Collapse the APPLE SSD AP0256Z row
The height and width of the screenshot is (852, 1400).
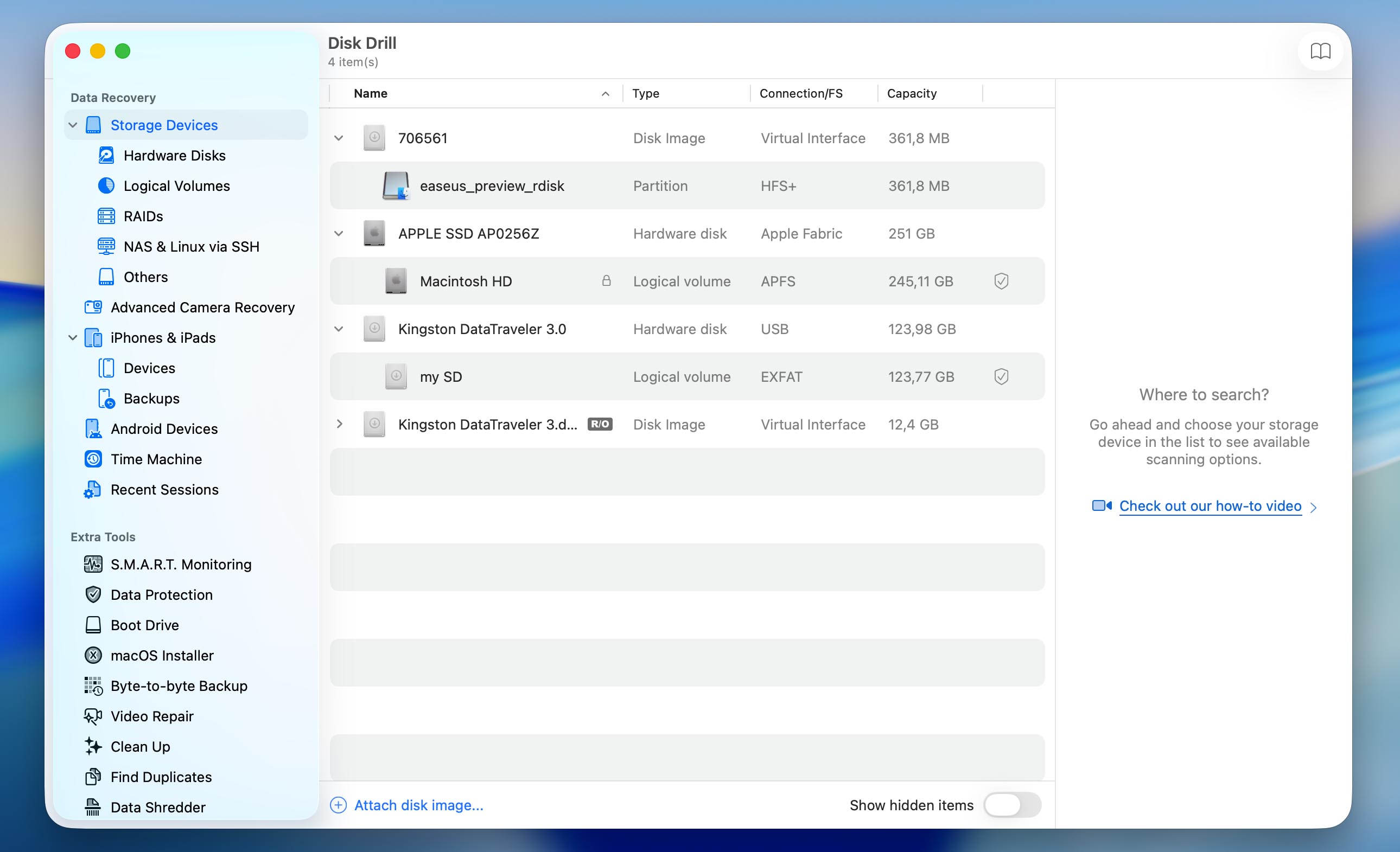pyautogui.click(x=339, y=233)
